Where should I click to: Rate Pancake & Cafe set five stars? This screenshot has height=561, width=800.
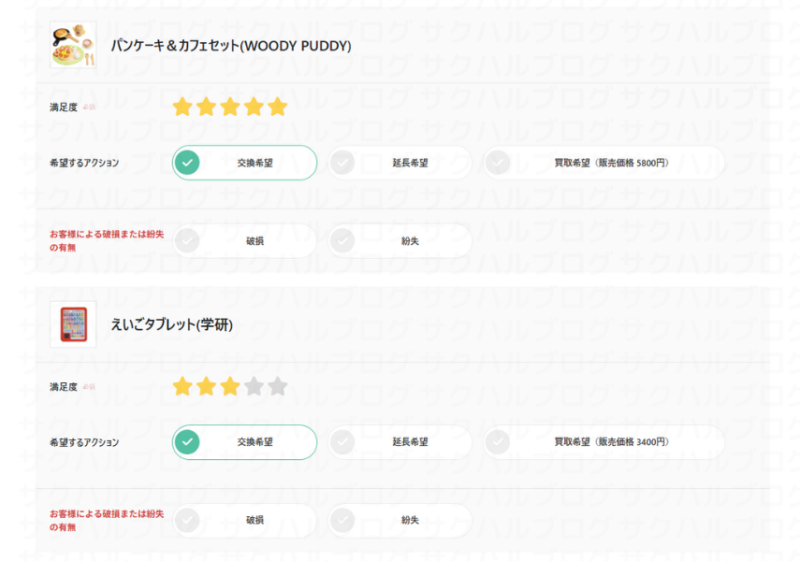click(278, 107)
